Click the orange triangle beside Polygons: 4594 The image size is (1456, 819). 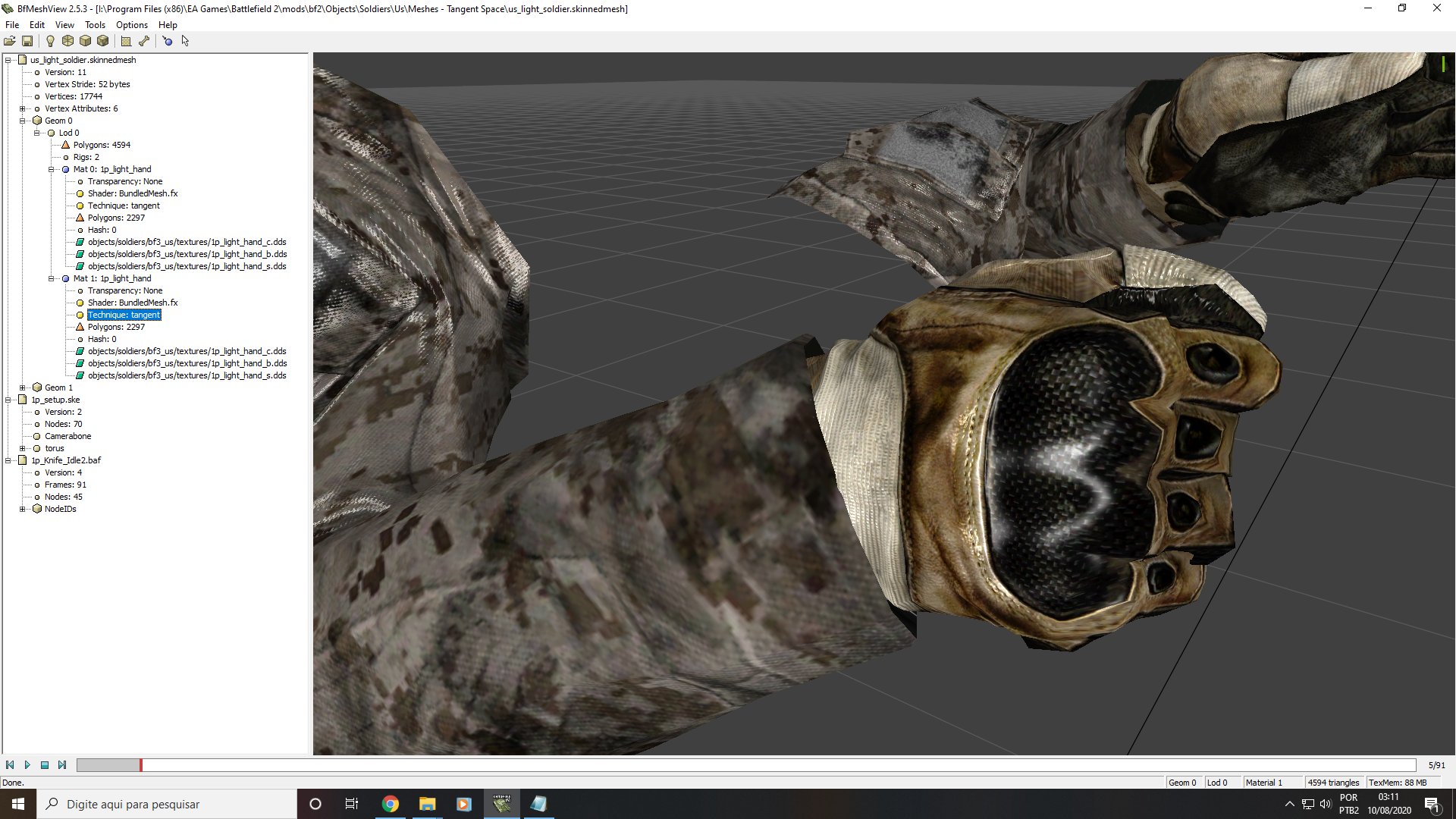pyautogui.click(x=65, y=145)
